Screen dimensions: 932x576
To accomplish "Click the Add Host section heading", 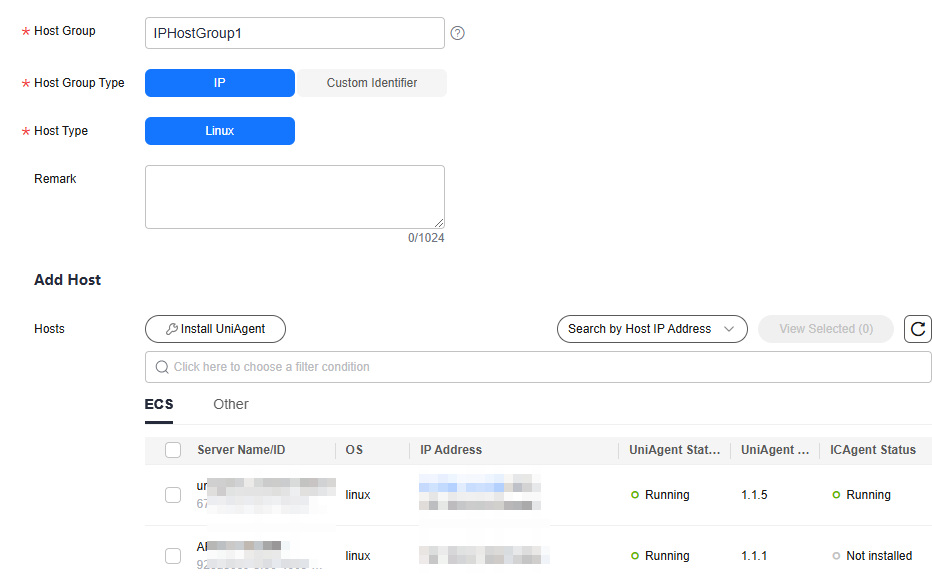I will (x=68, y=280).
